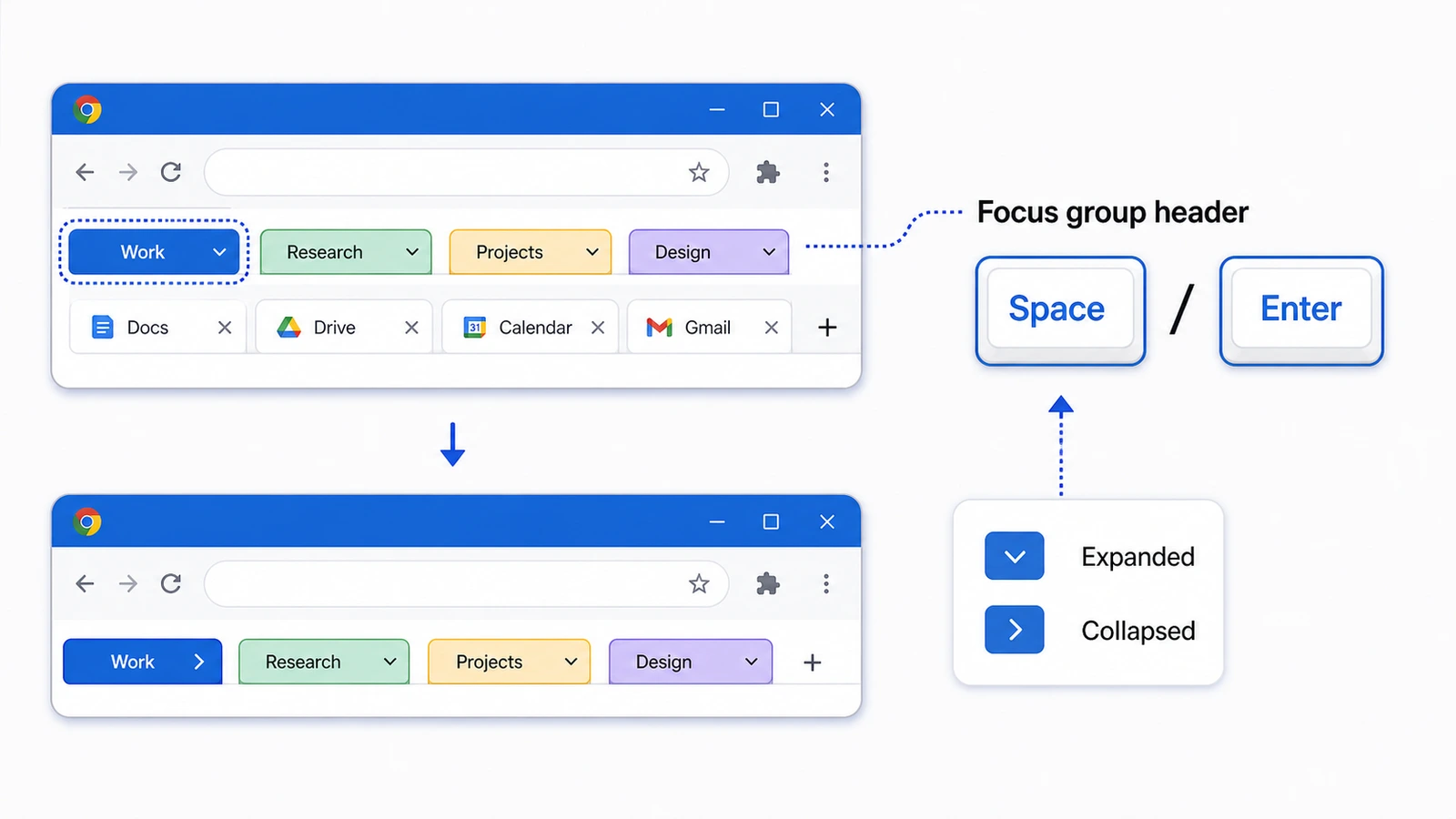Click the Calendar icon on its tab
The height and width of the screenshot is (819, 1456).
click(475, 328)
